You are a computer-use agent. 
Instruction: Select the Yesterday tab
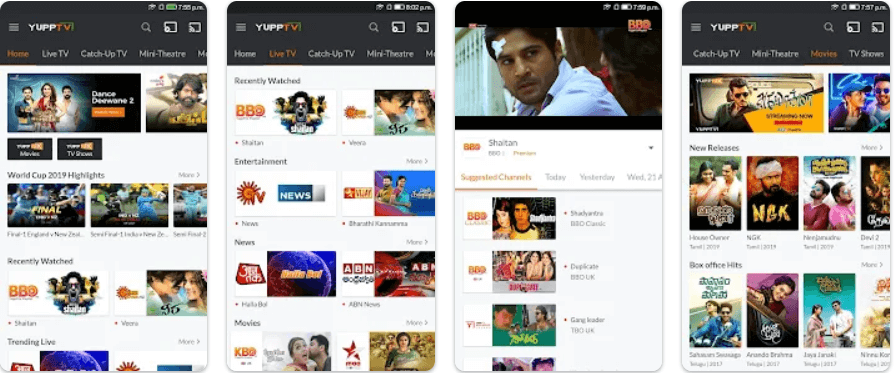pyautogui.click(x=596, y=177)
